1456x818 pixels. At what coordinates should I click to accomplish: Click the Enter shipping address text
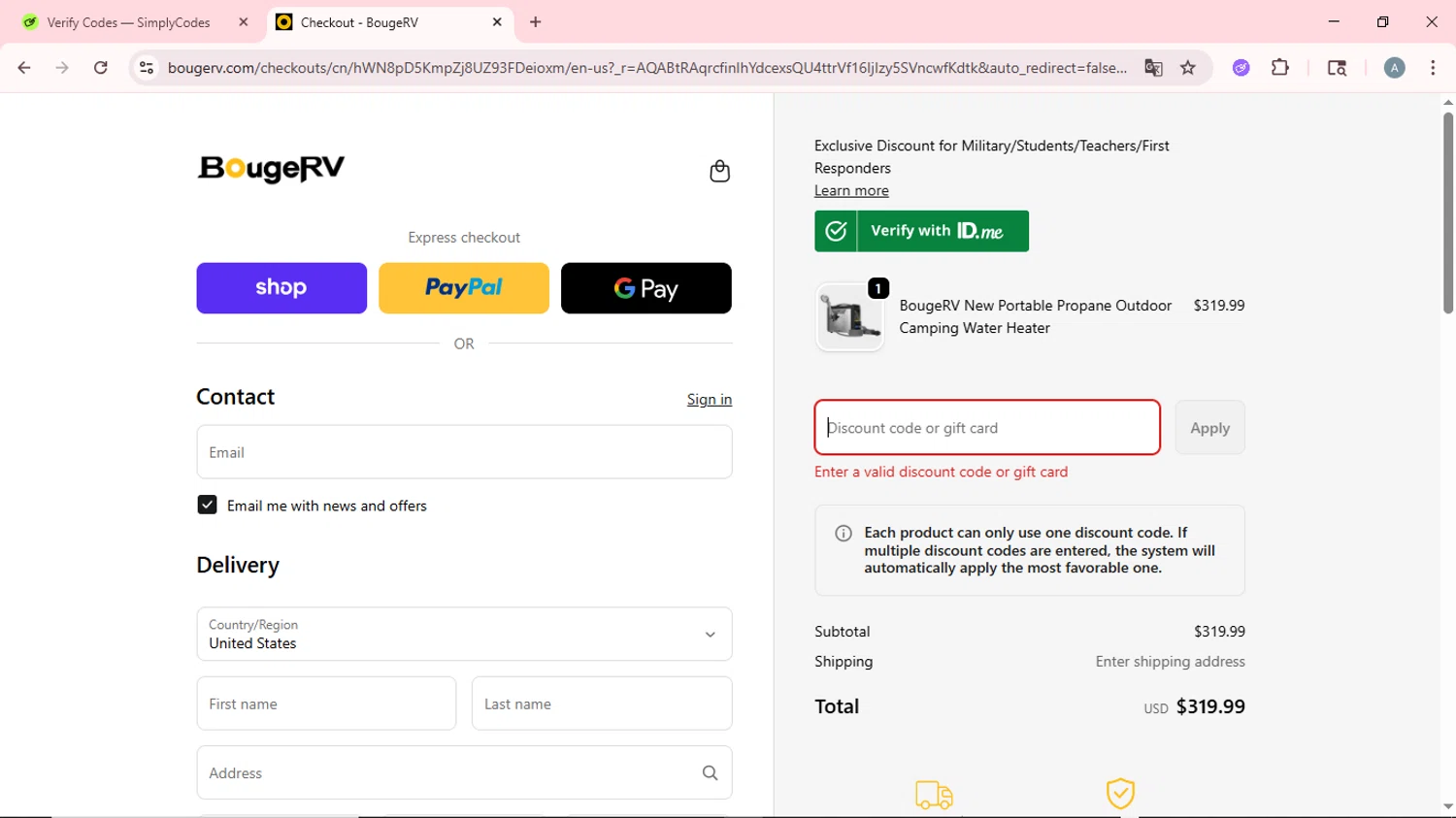1170,661
